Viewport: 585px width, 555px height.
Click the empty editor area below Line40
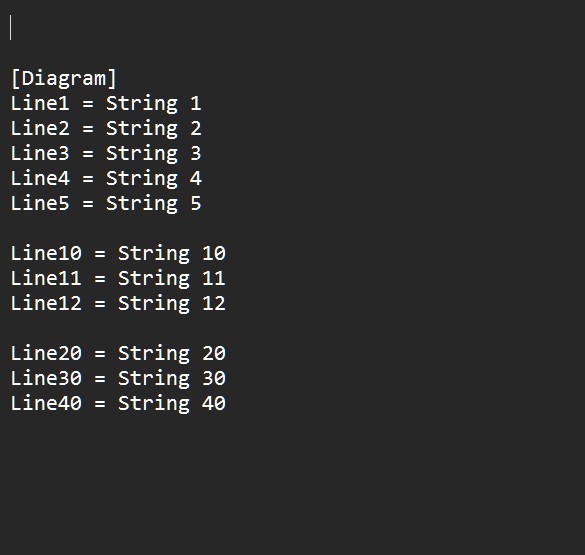point(292,485)
